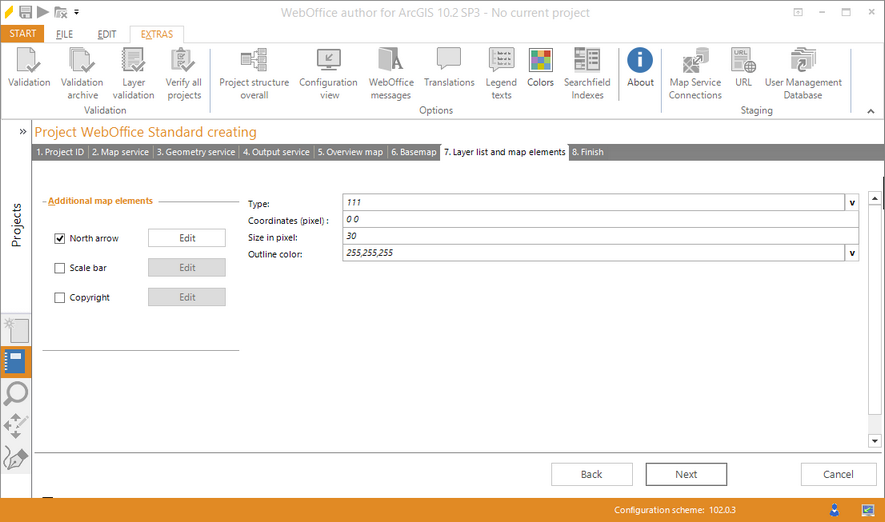Viewport: 885px width, 522px height.
Task: Select the move arrows sidebar icon
Action: (x=16, y=426)
